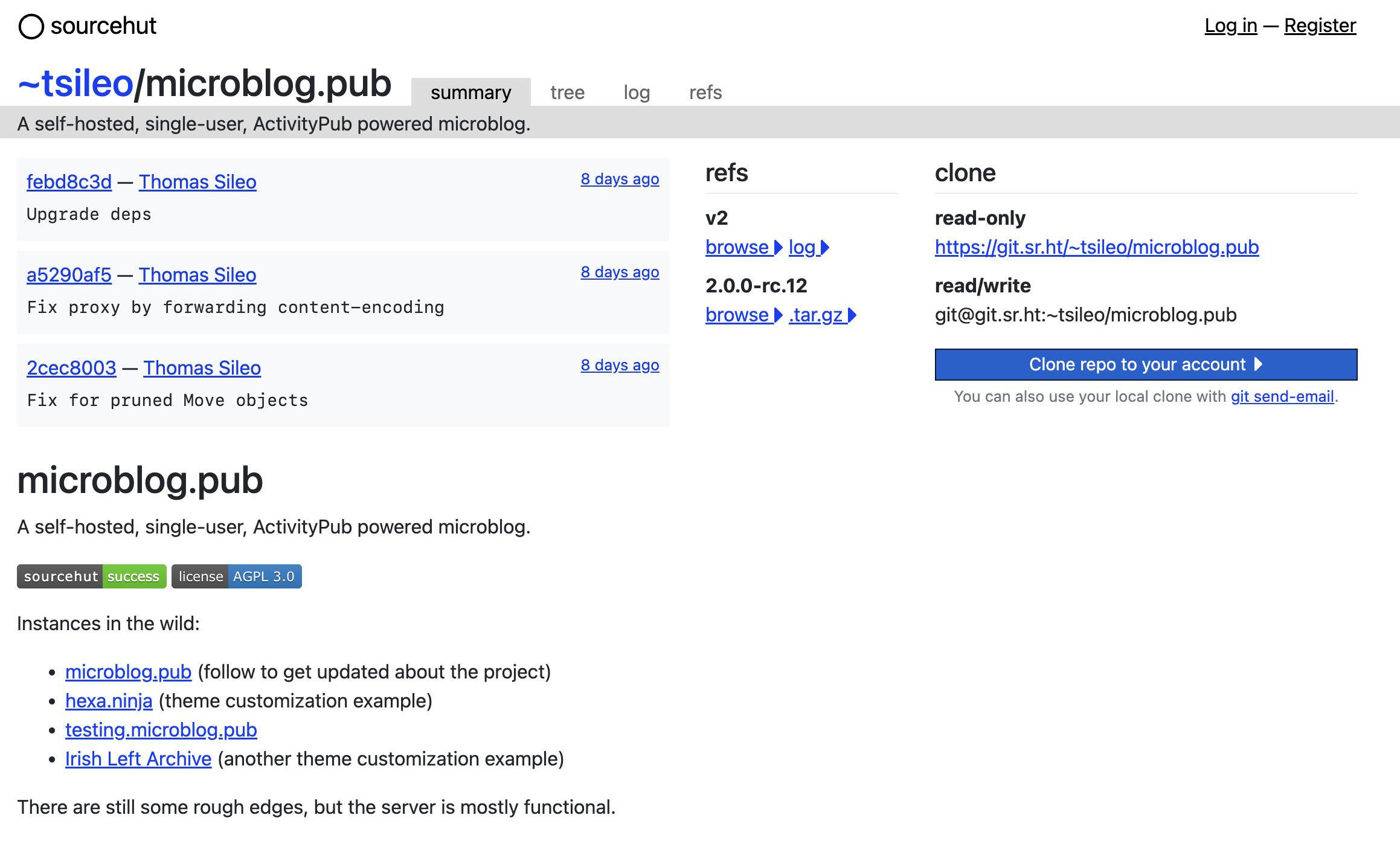Open the sourcehut home link text

(x=103, y=26)
